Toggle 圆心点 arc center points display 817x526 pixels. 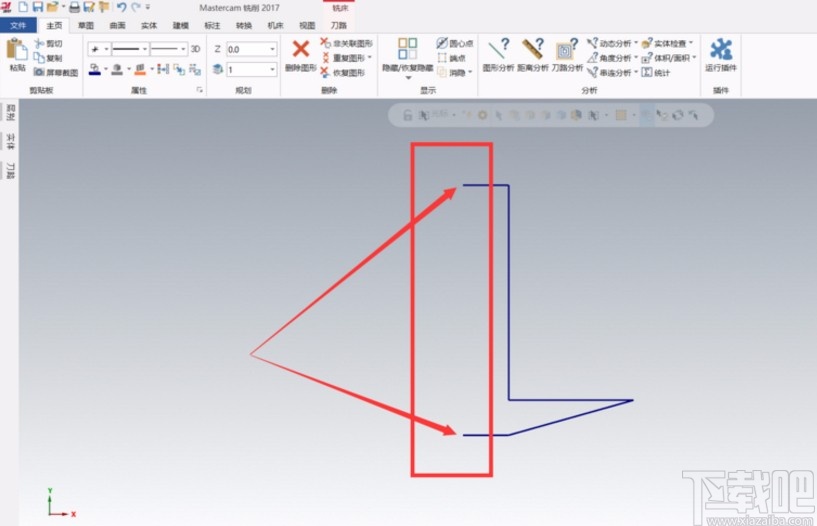tap(454, 43)
